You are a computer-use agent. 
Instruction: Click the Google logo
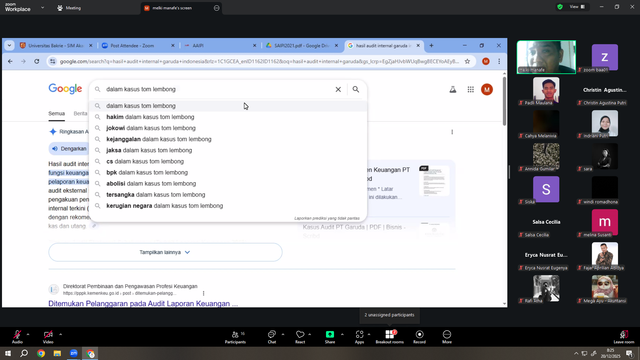[65, 89]
